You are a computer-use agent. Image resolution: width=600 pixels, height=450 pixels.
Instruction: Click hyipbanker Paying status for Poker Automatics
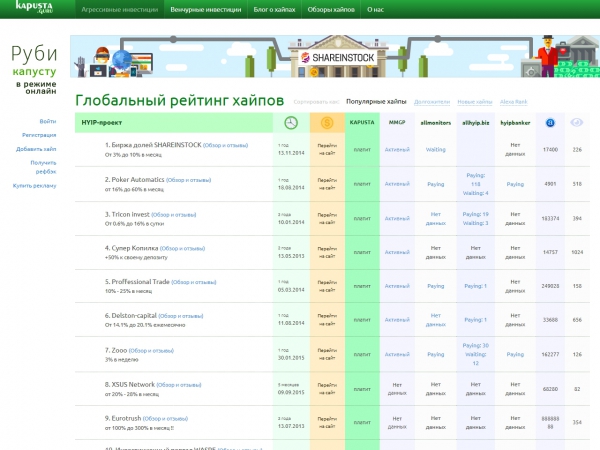pyautogui.click(x=515, y=184)
